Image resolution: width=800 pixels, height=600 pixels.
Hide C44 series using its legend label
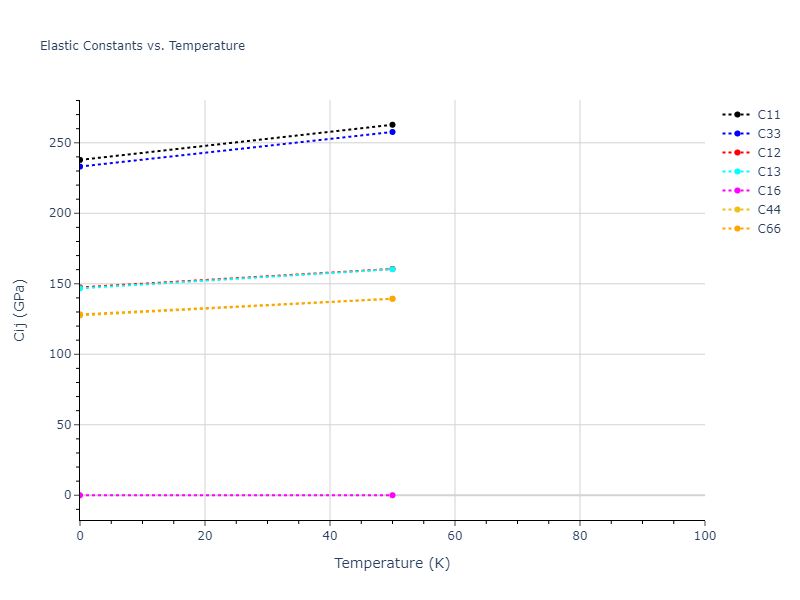769,210
